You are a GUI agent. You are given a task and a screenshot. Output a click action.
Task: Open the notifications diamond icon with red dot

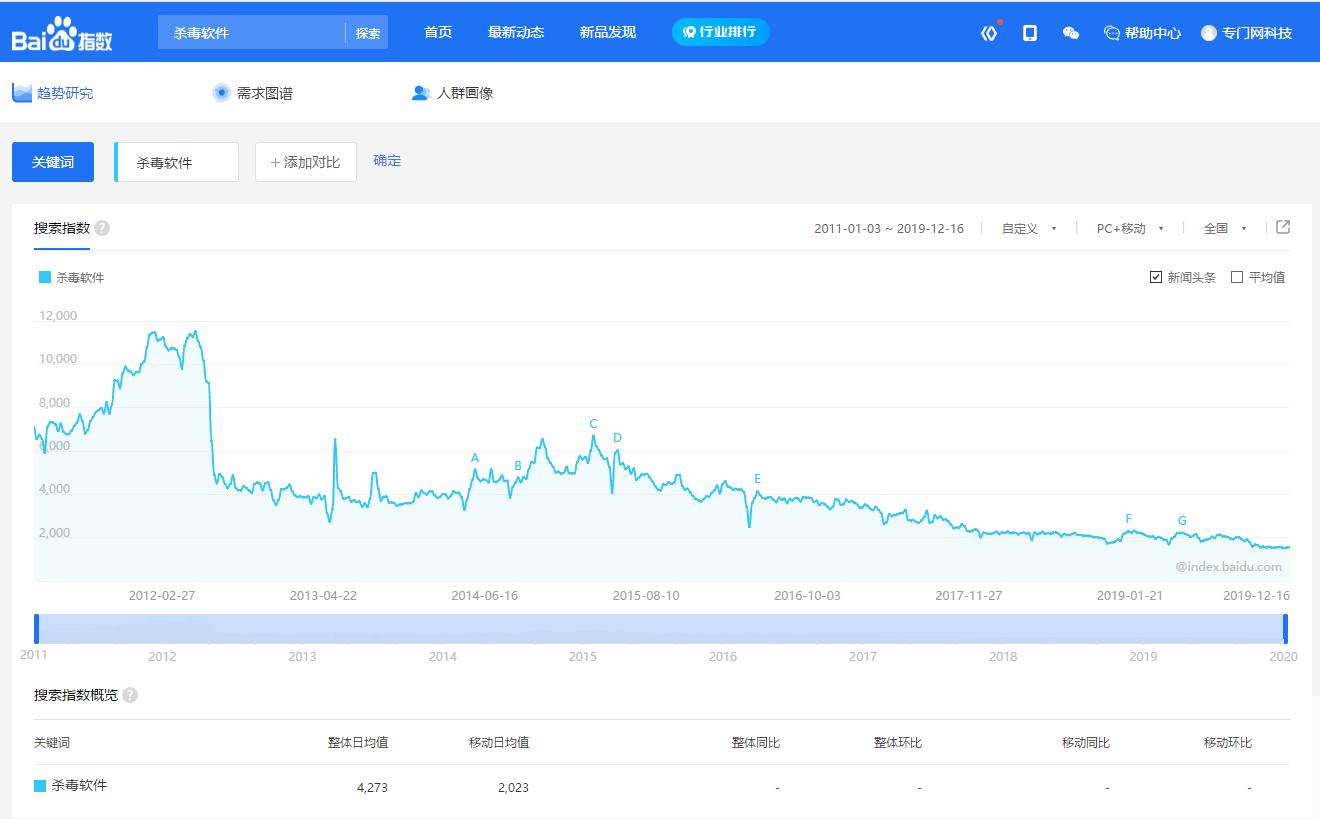click(988, 33)
